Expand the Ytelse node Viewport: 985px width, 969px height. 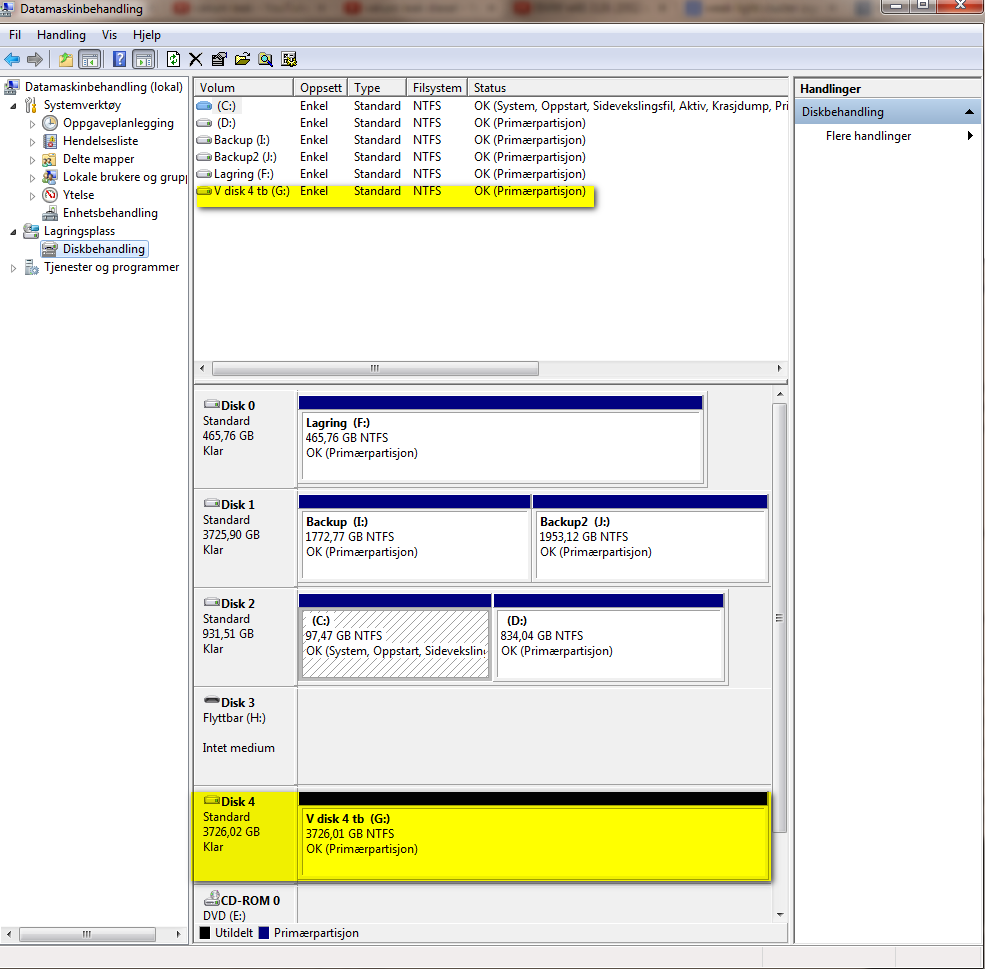(x=32, y=196)
